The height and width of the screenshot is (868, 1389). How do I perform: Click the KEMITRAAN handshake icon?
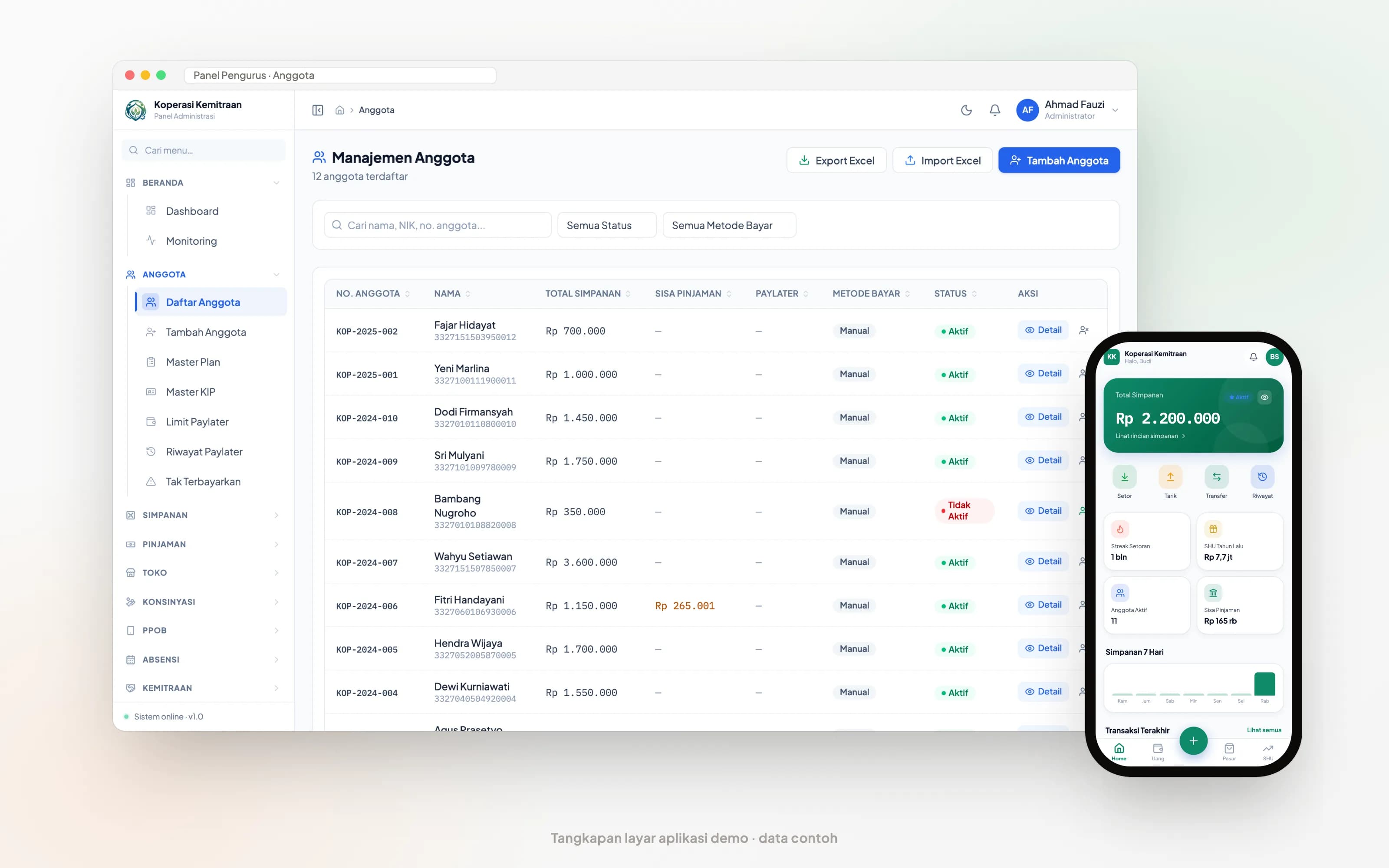click(131, 688)
